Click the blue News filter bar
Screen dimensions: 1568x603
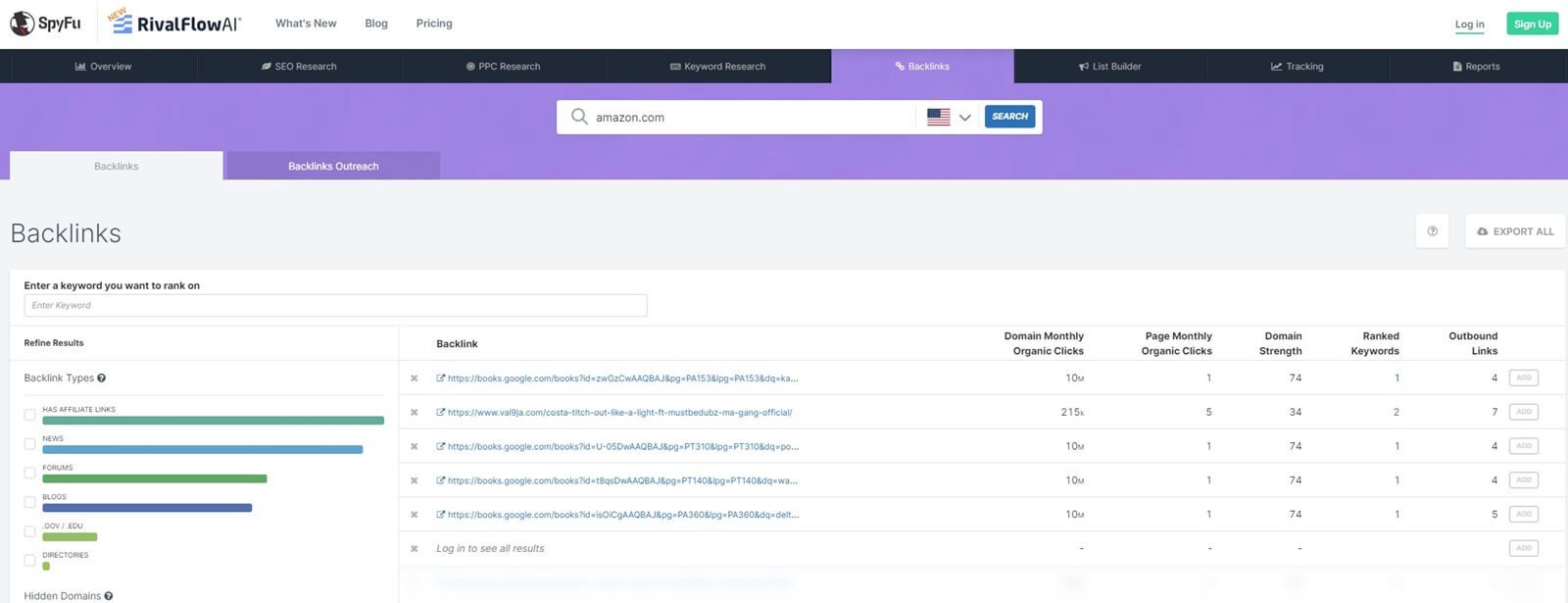point(202,450)
